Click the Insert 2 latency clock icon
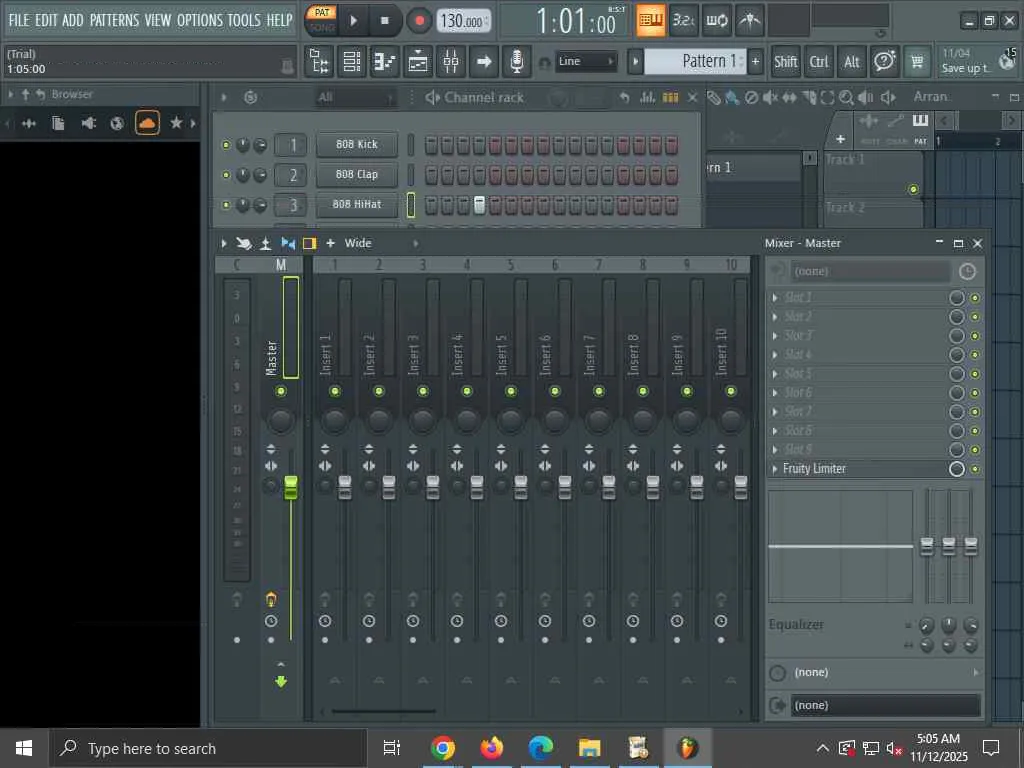 pos(369,621)
